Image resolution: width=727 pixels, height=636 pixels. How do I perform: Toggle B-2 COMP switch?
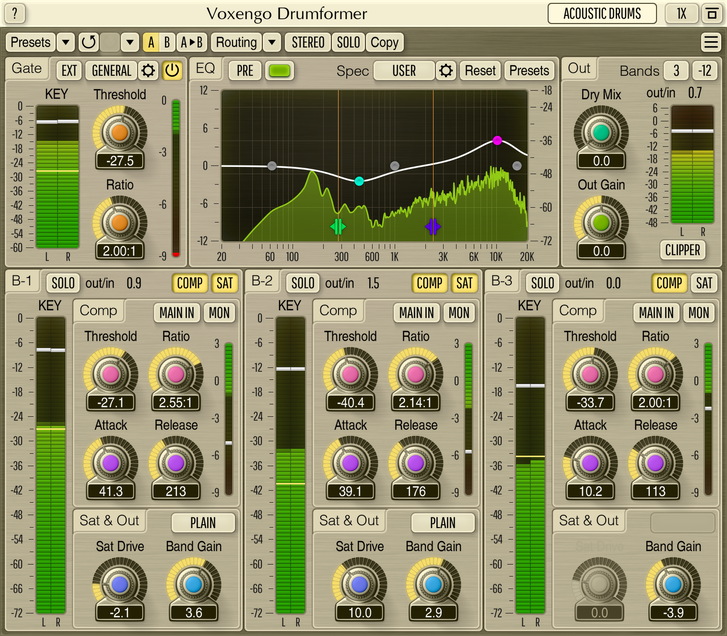[429, 283]
